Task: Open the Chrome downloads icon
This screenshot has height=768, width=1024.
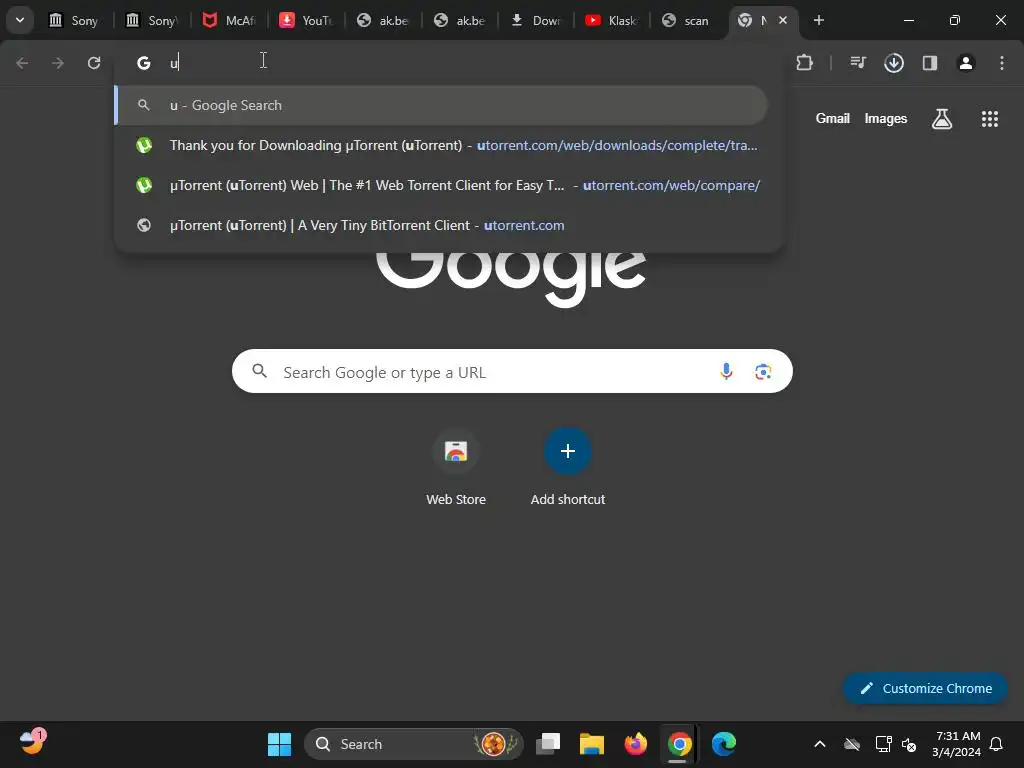Action: click(894, 63)
